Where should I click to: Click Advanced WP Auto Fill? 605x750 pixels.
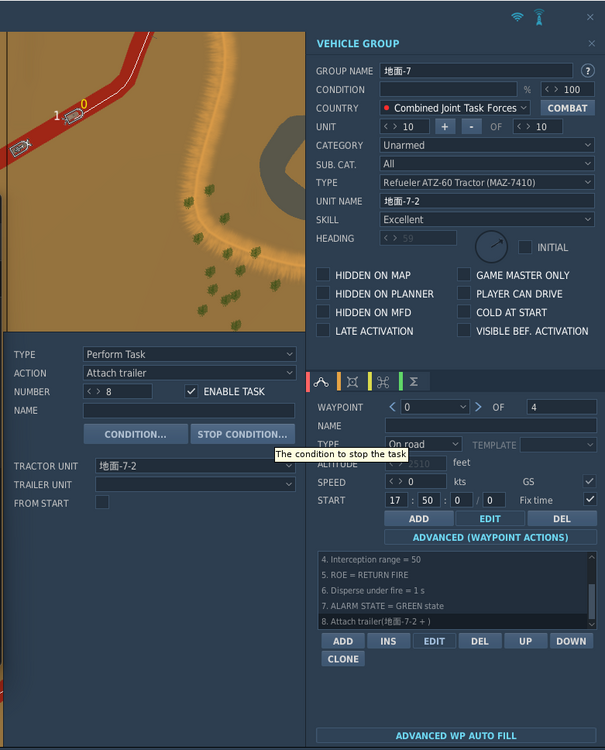coord(456,735)
